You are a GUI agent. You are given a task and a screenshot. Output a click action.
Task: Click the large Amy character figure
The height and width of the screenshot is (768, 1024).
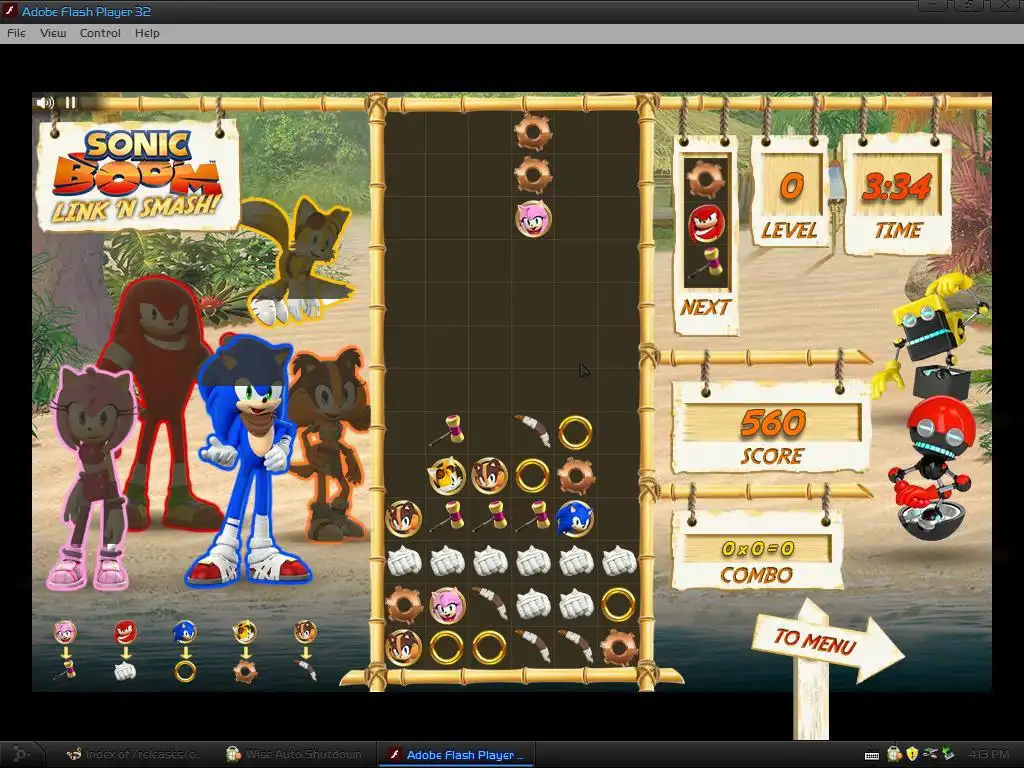click(x=93, y=477)
